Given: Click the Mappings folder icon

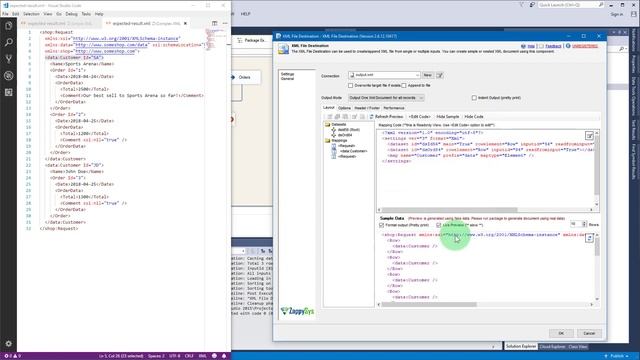Looking at the screenshot, I should pos(327,140).
